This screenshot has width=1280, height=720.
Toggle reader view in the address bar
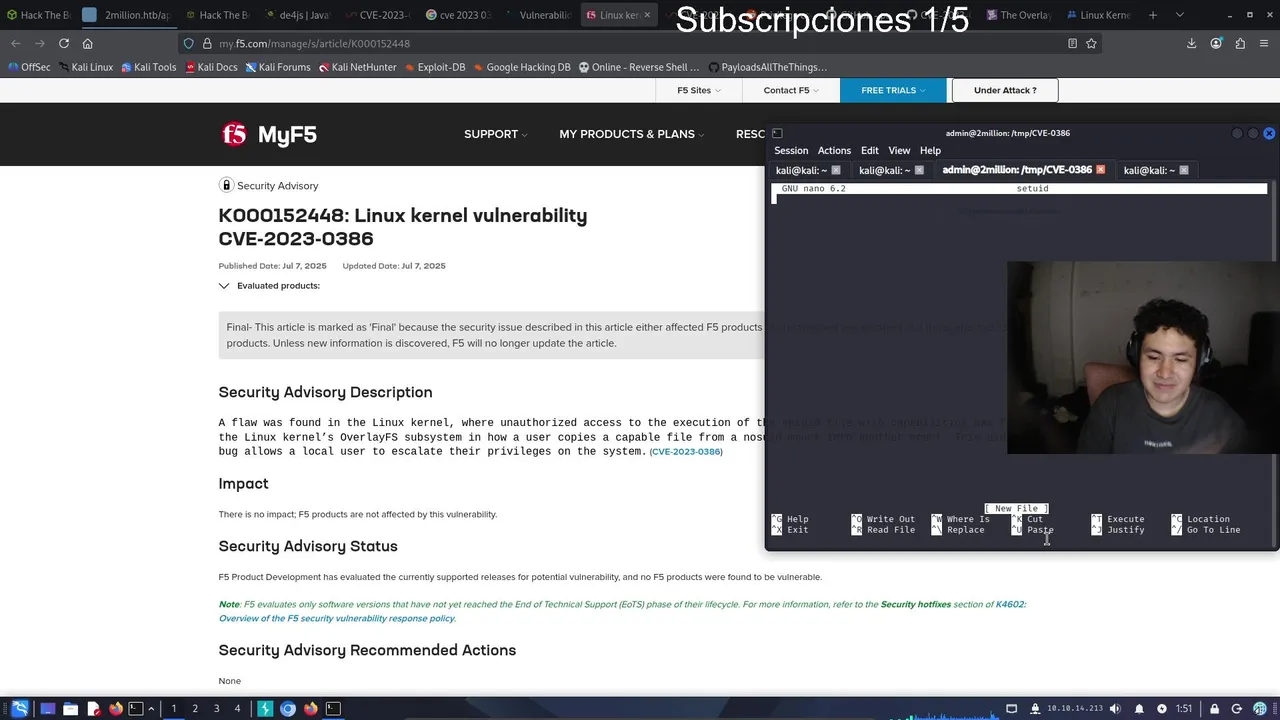click(x=1072, y=43)
